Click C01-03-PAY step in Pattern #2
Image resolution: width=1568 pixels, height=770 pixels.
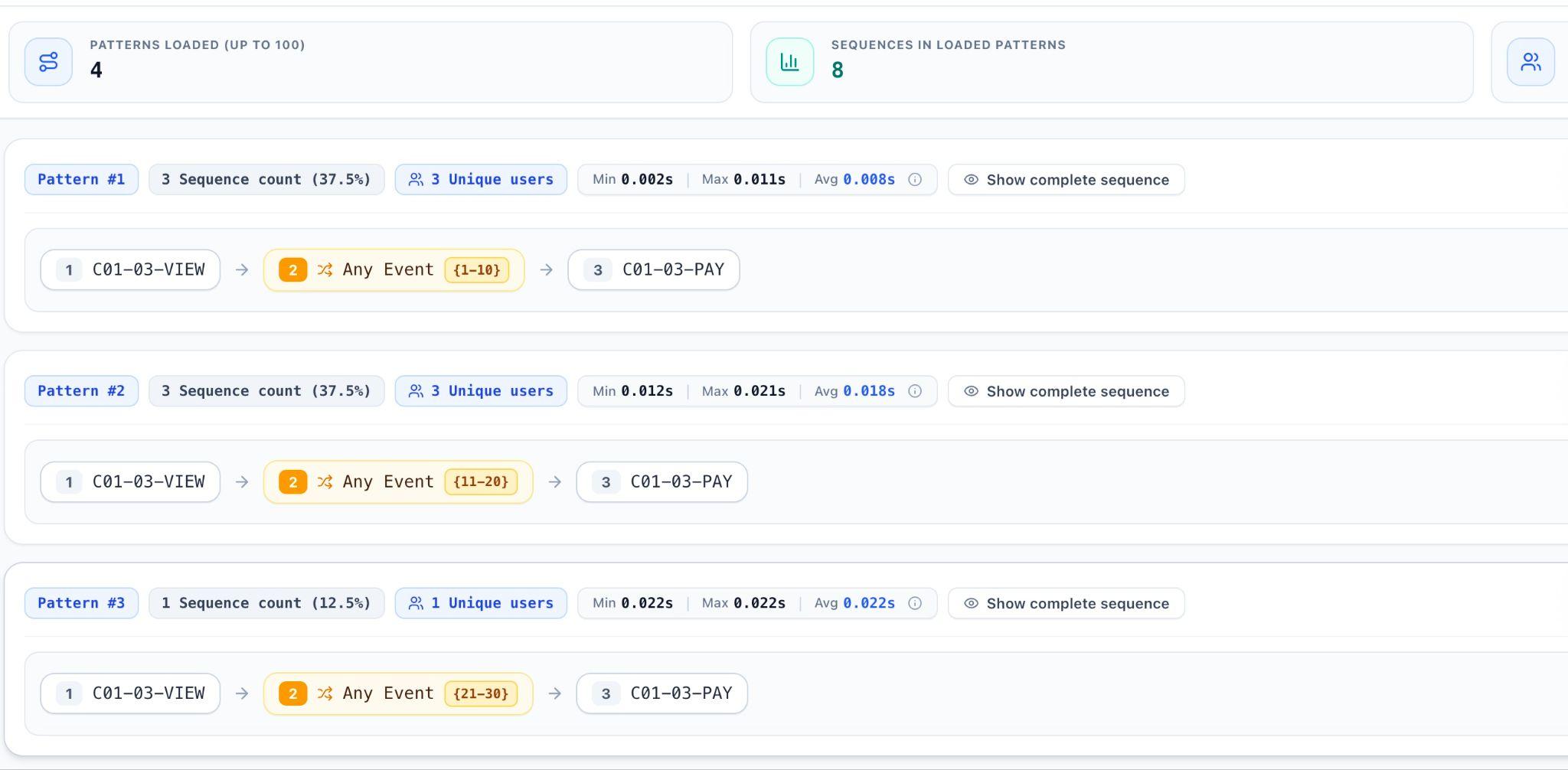pyautogui.click(x=662, y=482)
